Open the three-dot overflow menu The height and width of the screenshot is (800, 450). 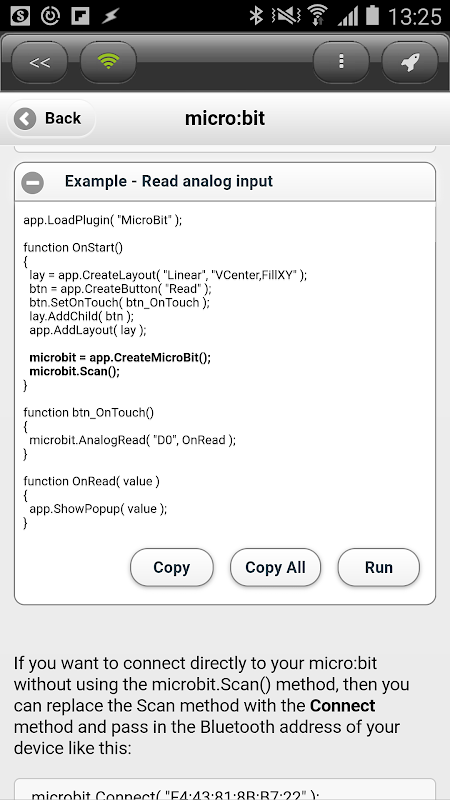[341, 63]
